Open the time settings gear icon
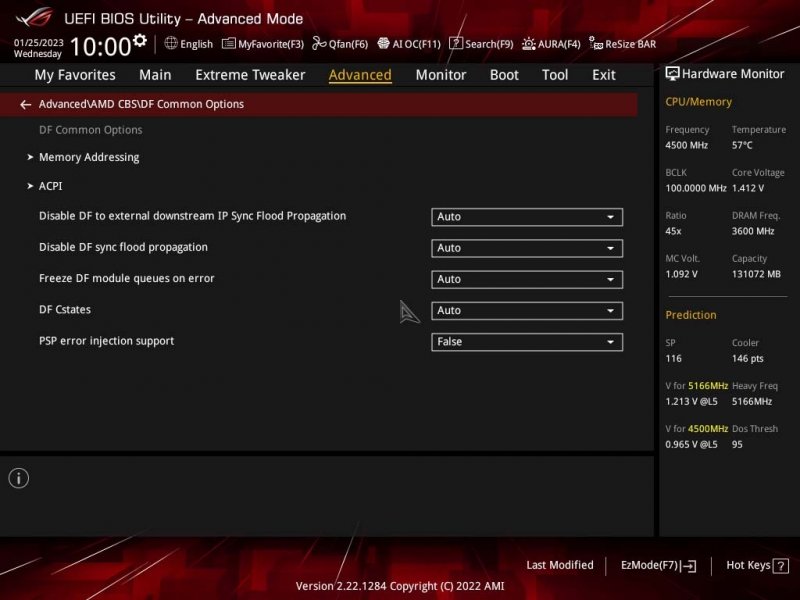This screenshot has height=600, width=800. pos(140,40)
